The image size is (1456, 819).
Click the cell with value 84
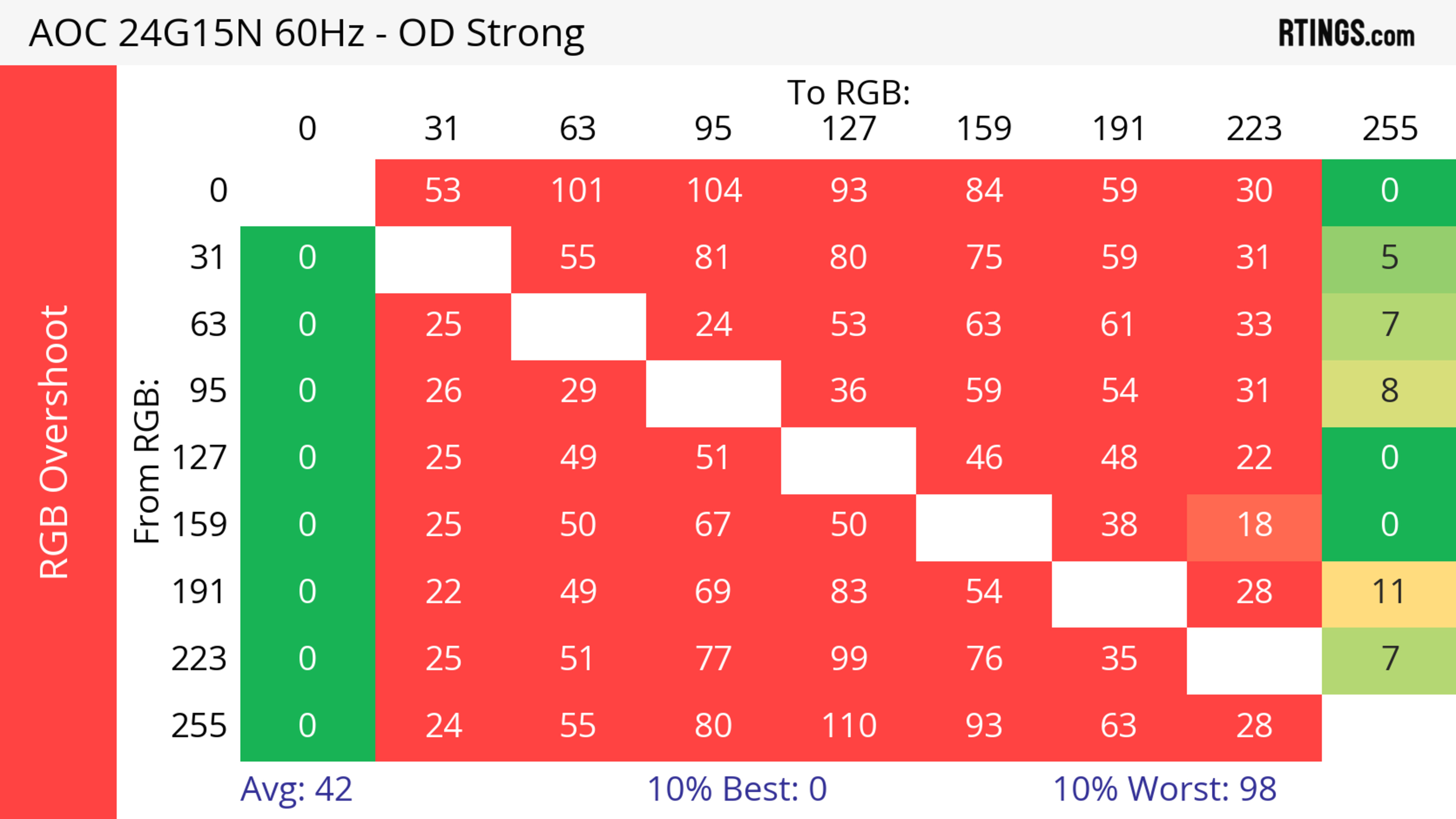pos(984,191)
